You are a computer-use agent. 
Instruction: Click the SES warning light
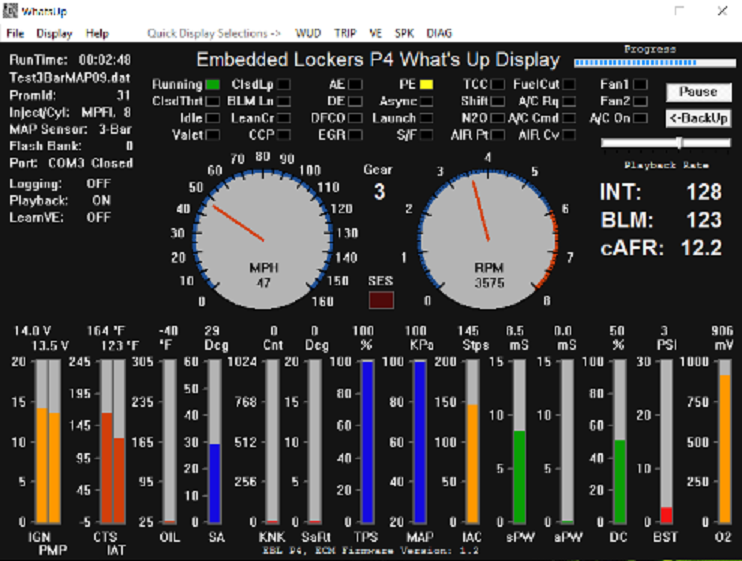coord(380,299)
